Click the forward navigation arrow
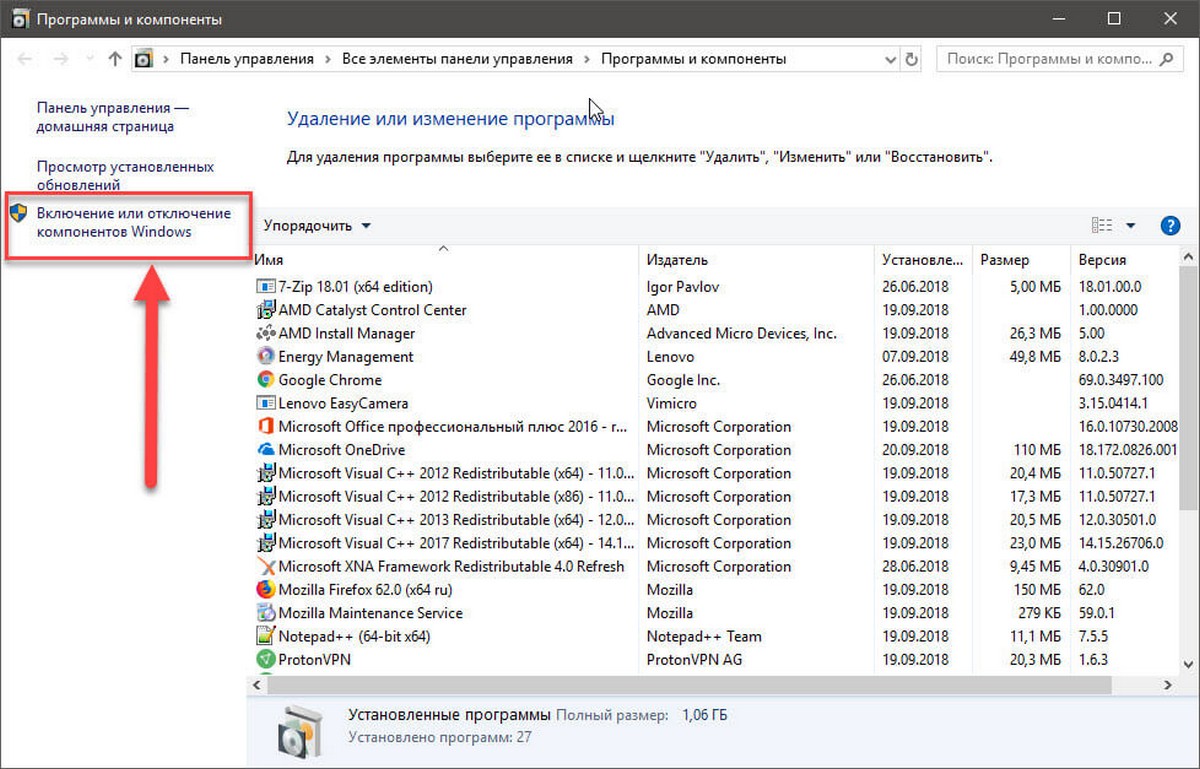1200x769 pixels. click(x=61, y=59)
